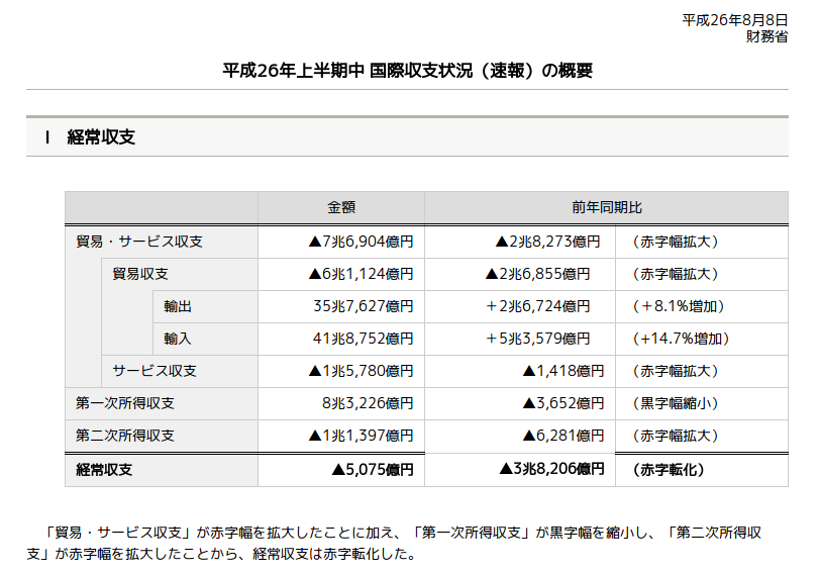Click the change value ▲3,652億円

tap(563, 403)
